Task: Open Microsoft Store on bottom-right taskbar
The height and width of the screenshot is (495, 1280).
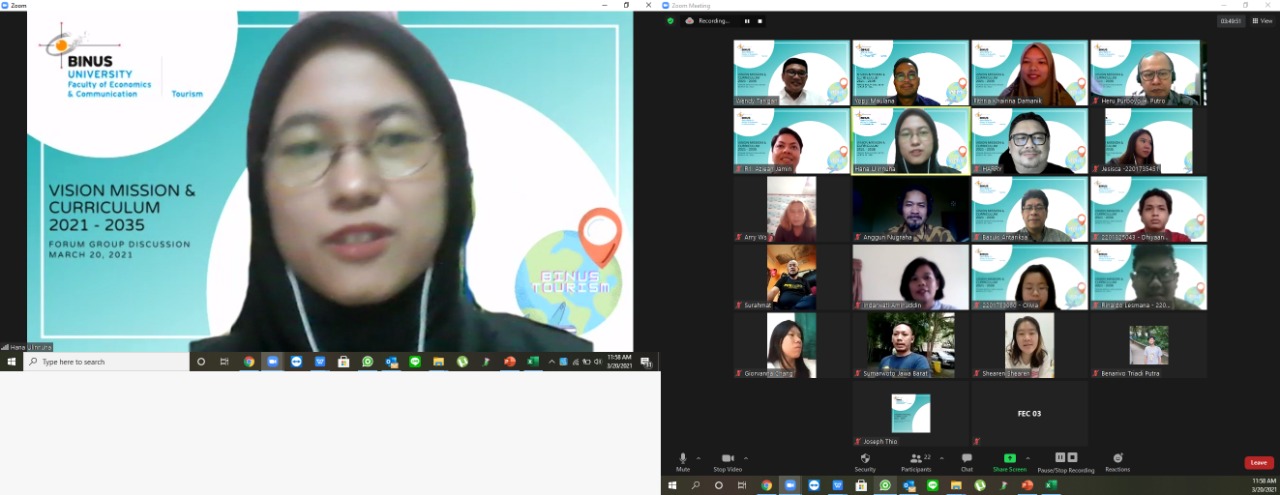Action: (861, 485)
